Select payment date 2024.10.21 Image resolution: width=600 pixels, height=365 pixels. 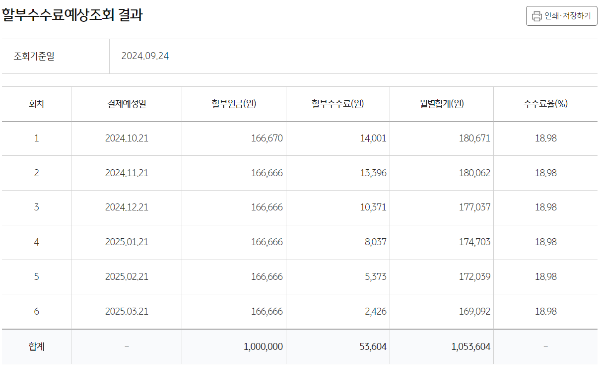click(127, 138)
